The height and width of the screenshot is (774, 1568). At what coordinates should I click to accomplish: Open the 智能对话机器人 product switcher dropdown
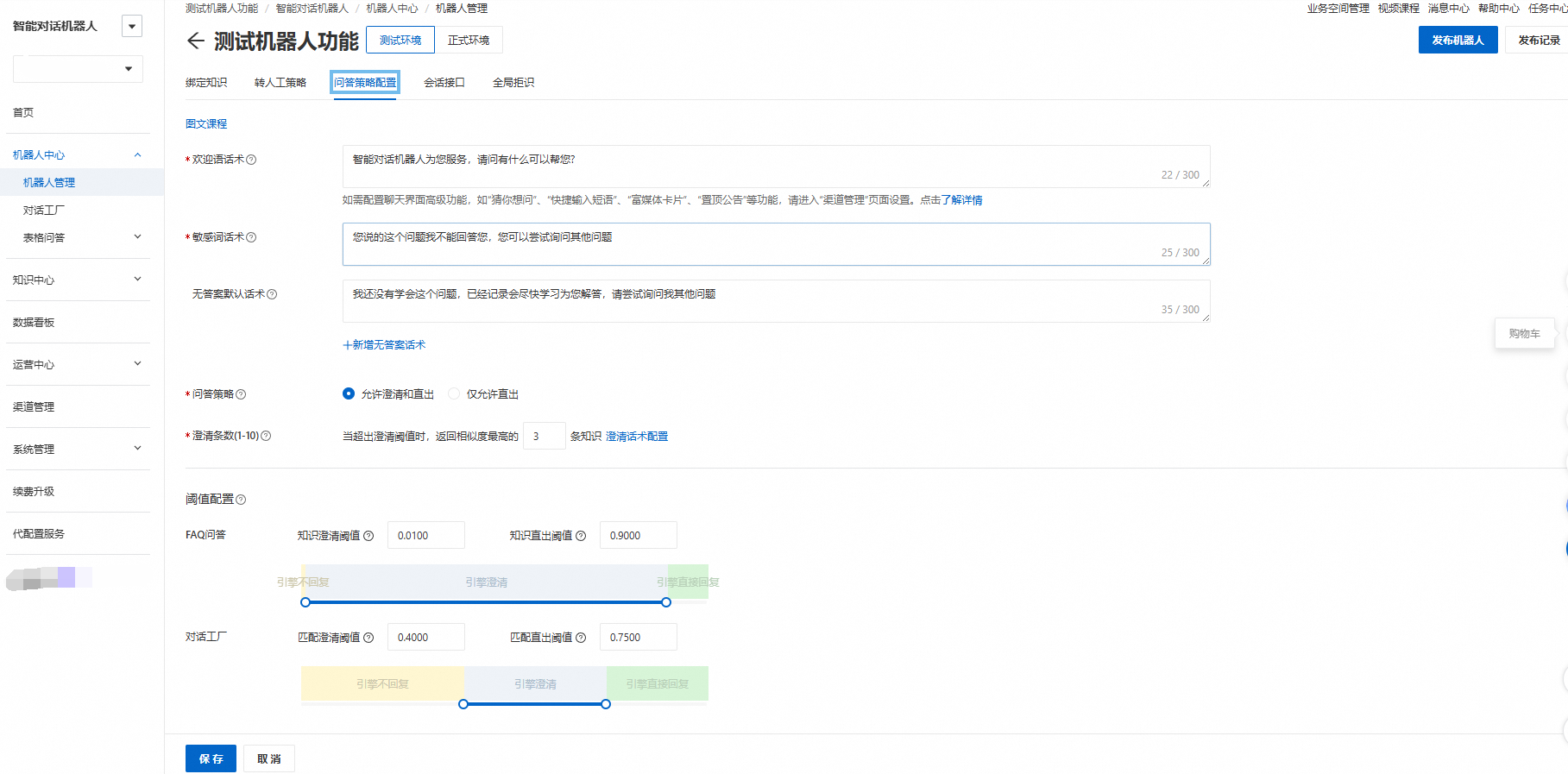(132, 26)
